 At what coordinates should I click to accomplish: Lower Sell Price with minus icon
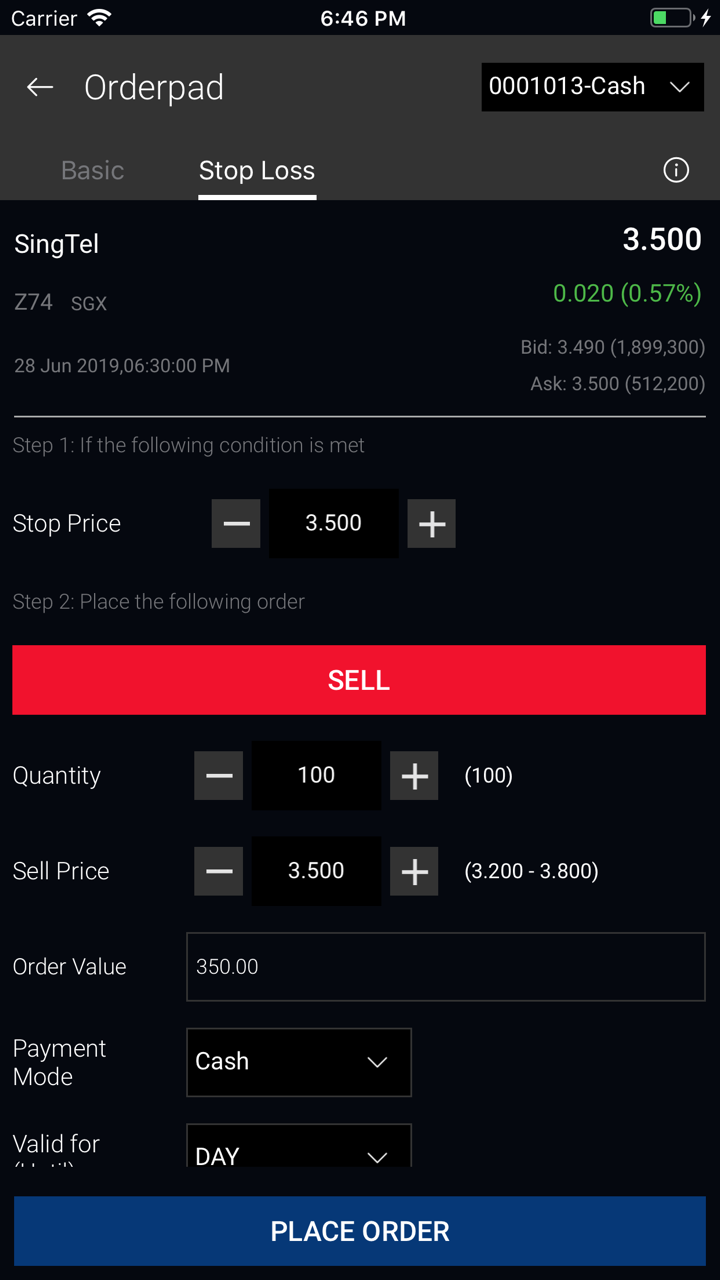pos(219,871)
